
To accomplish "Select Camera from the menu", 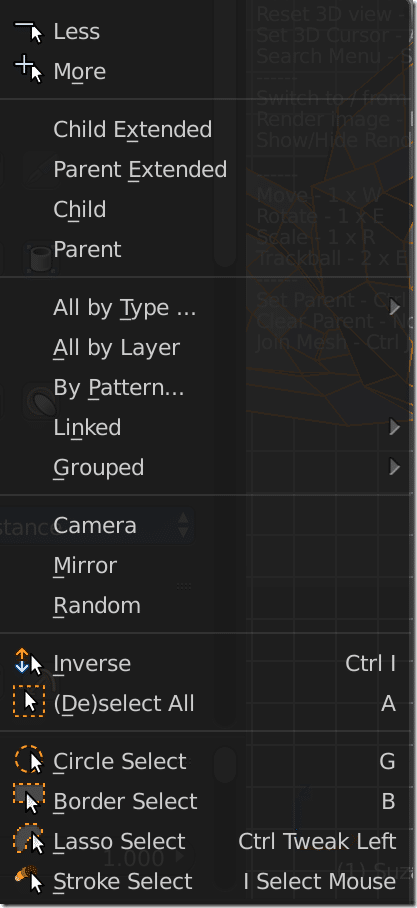I will (x=95, y=526).
